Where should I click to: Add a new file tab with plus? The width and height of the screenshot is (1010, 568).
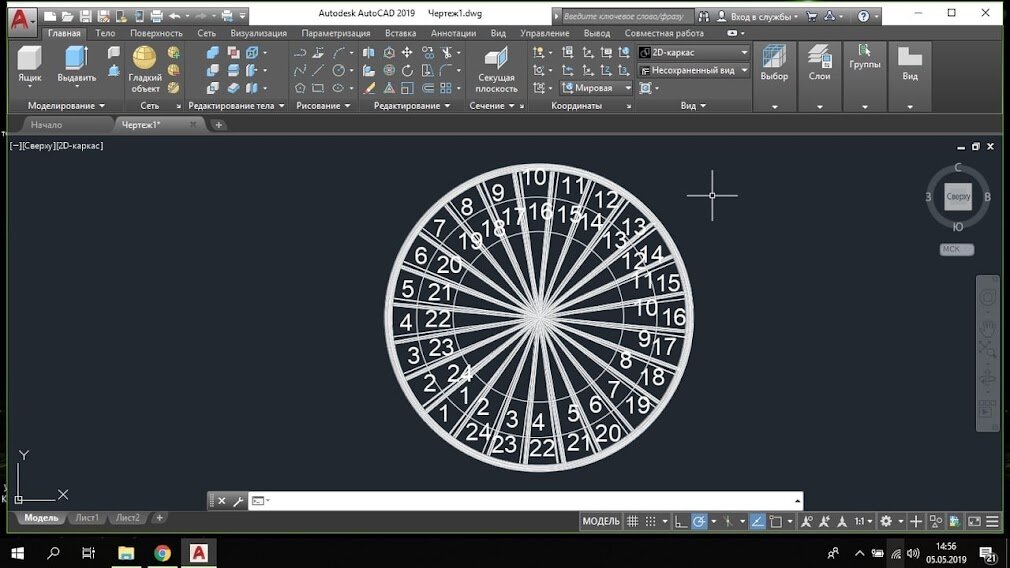coord(218,125)
